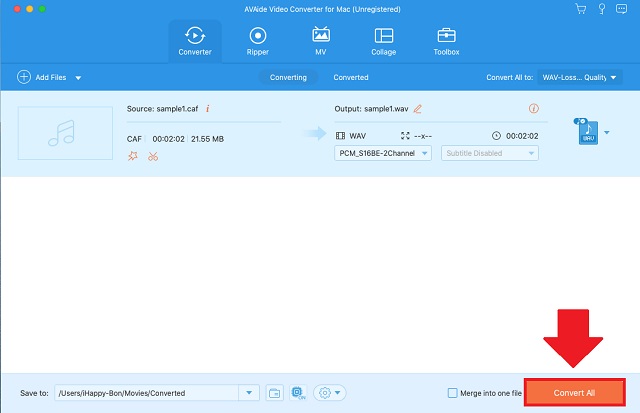Click the sample1.caf audio thumbnail
The width and height of the screenshot is (640, 413).
point(65,133)
